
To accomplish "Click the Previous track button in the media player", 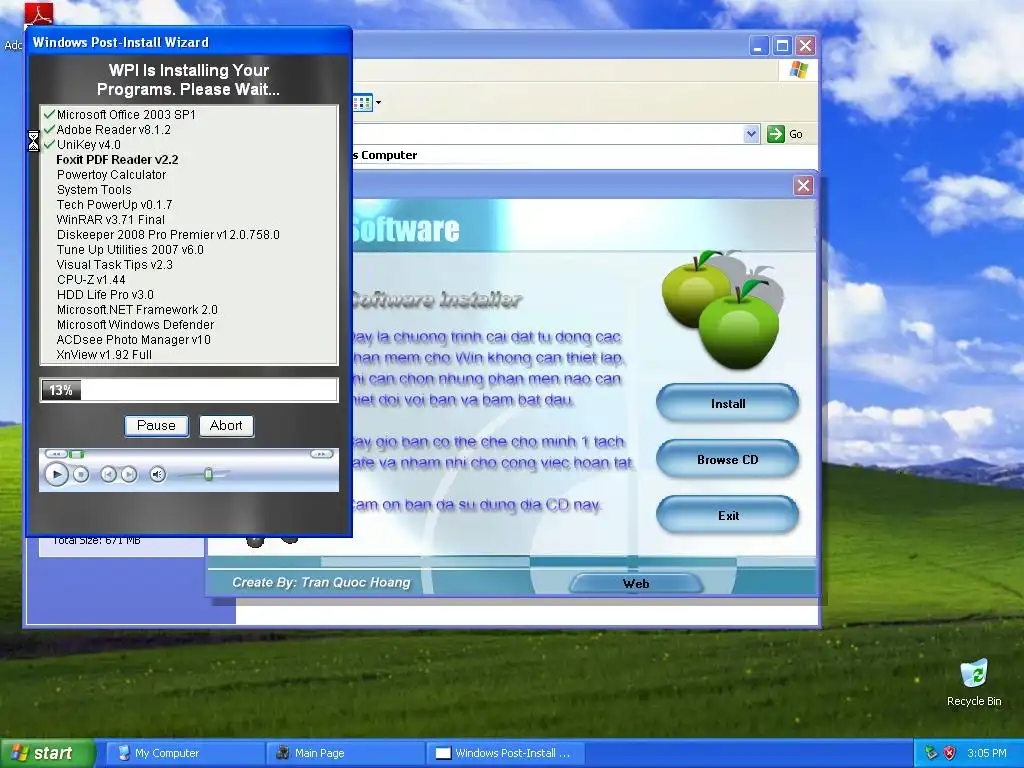I will pyautogui.click(x=108, y=475).
